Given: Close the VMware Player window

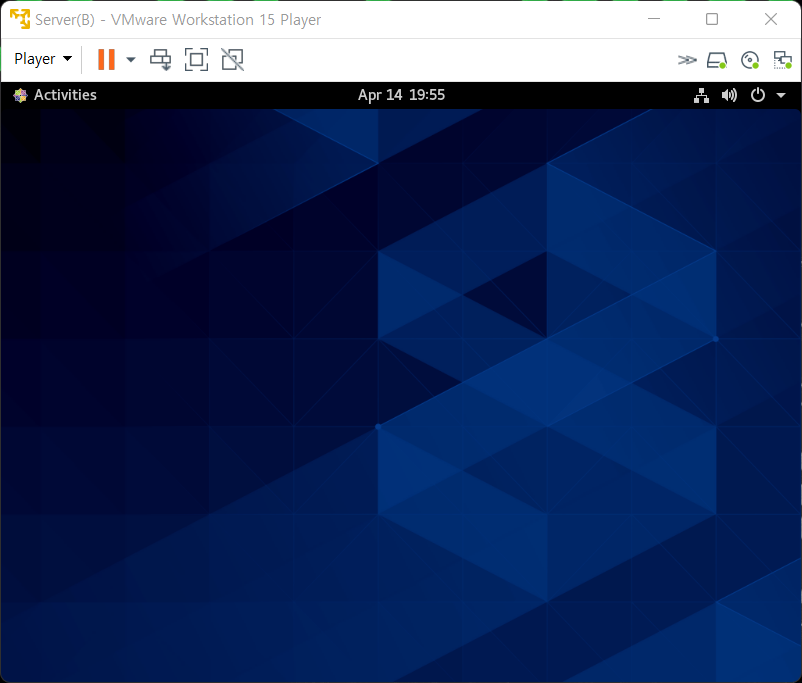Looking at the screenshot, I should click(771, 19).
